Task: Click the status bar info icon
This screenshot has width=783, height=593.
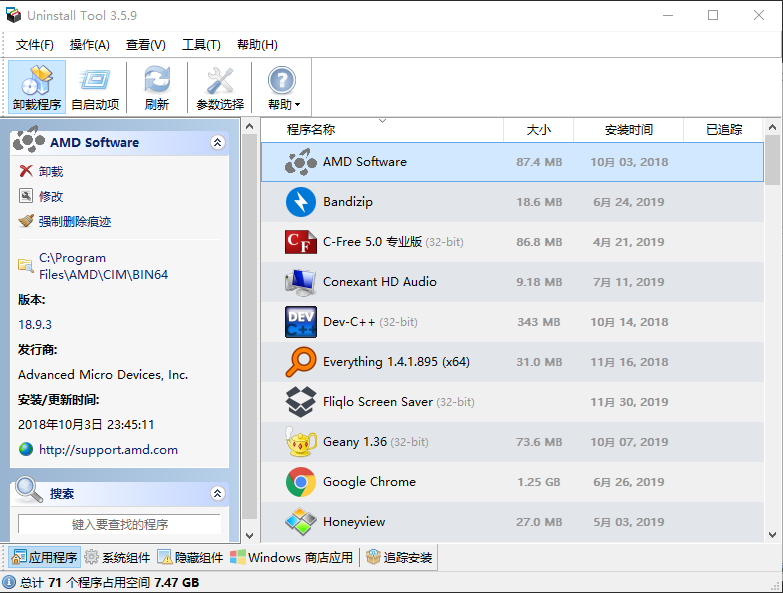Action: pyautogui.click(x=9, y=582)
